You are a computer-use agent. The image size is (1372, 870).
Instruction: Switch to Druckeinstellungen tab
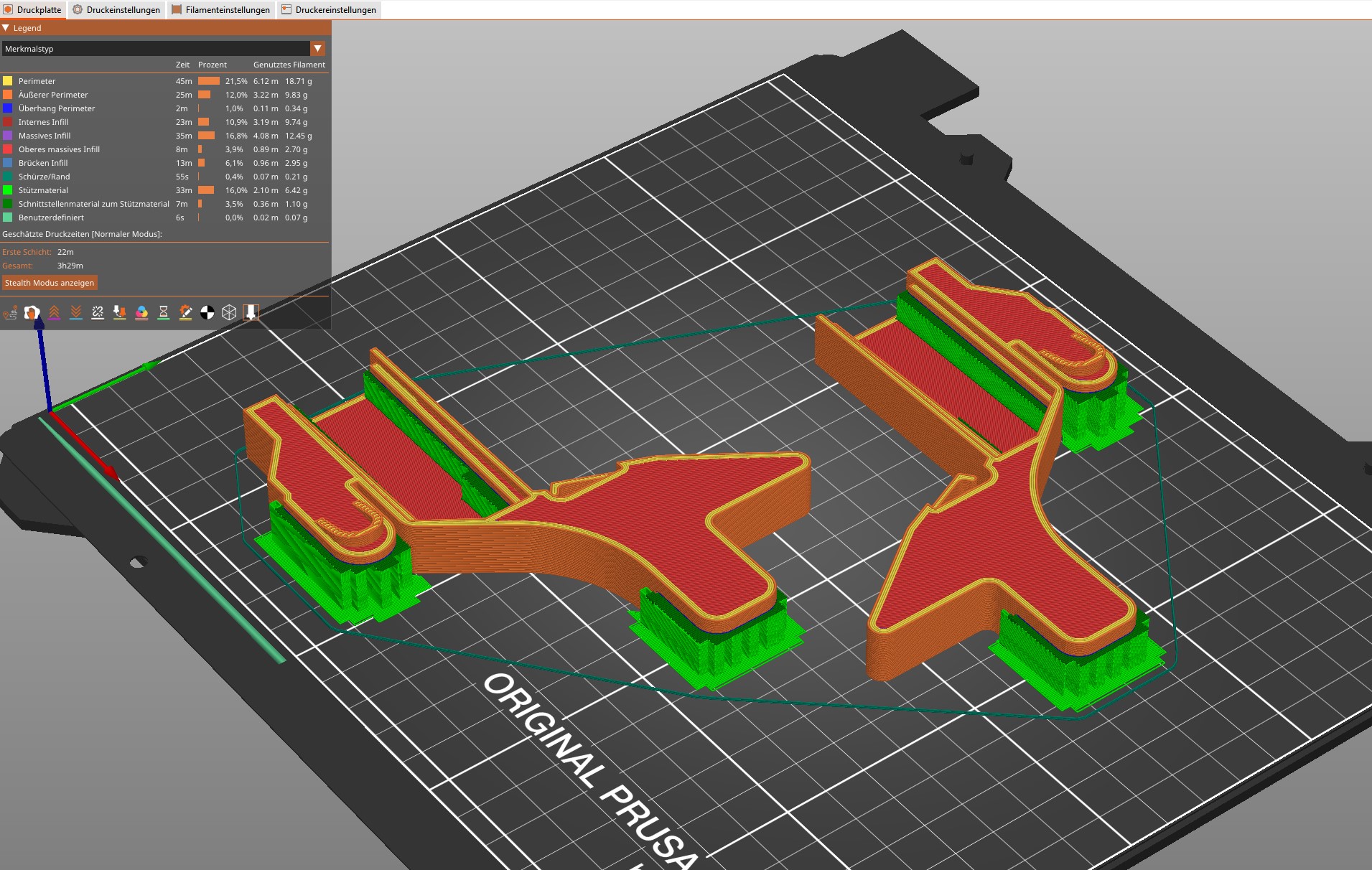[x=117, y=10]
